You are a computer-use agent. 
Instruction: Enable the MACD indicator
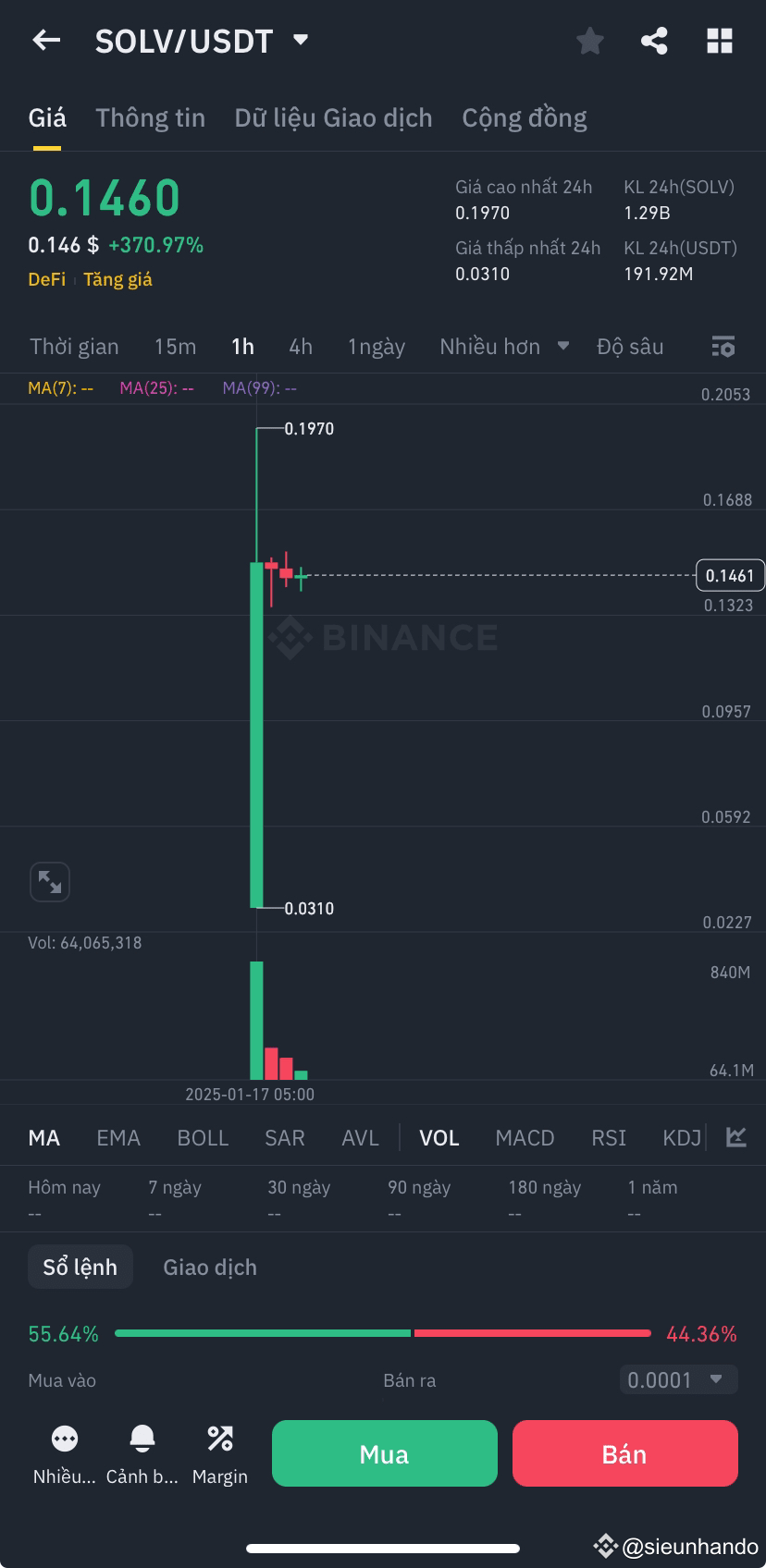point(525,1137)
